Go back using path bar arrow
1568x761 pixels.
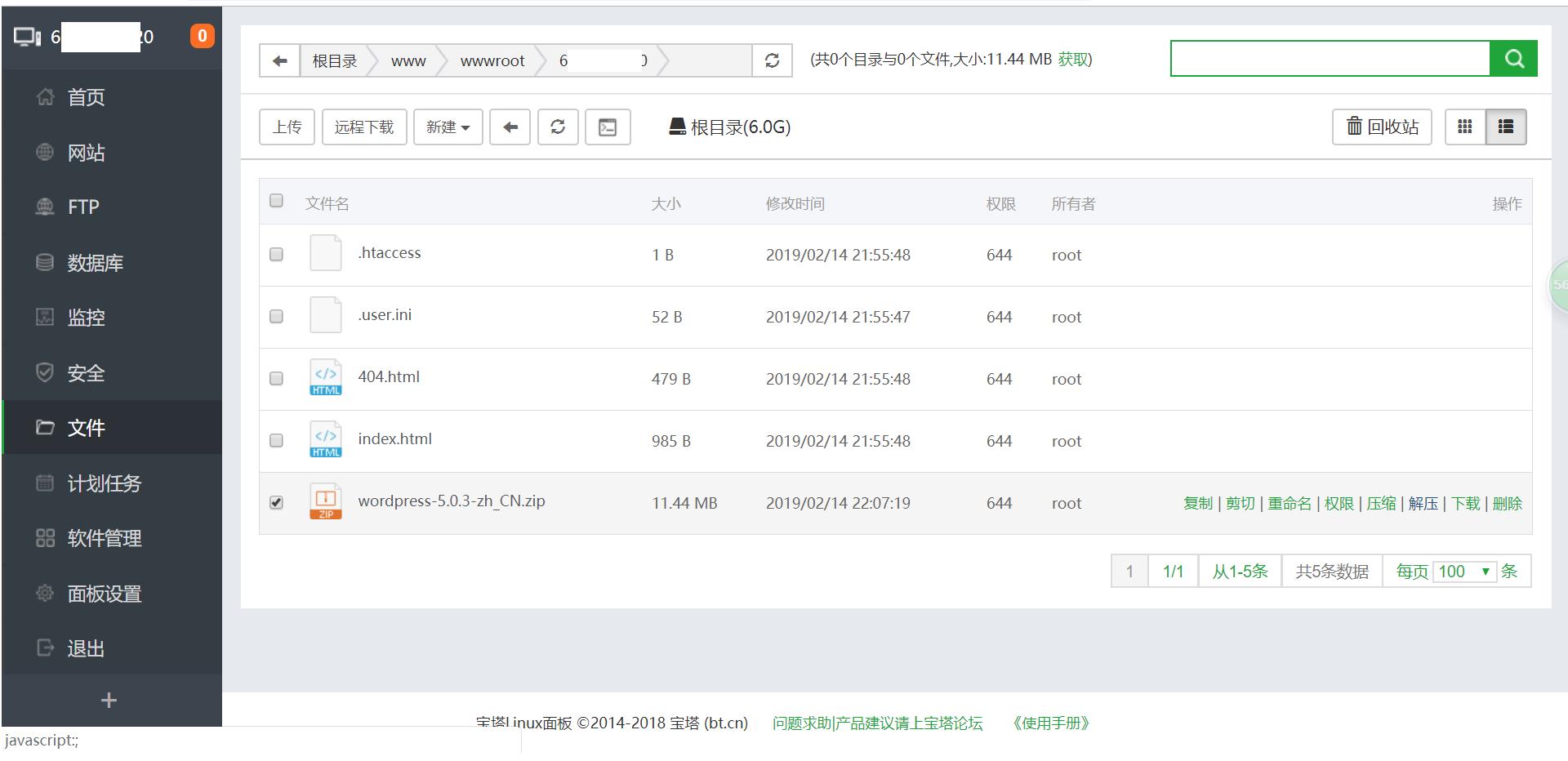279,60
